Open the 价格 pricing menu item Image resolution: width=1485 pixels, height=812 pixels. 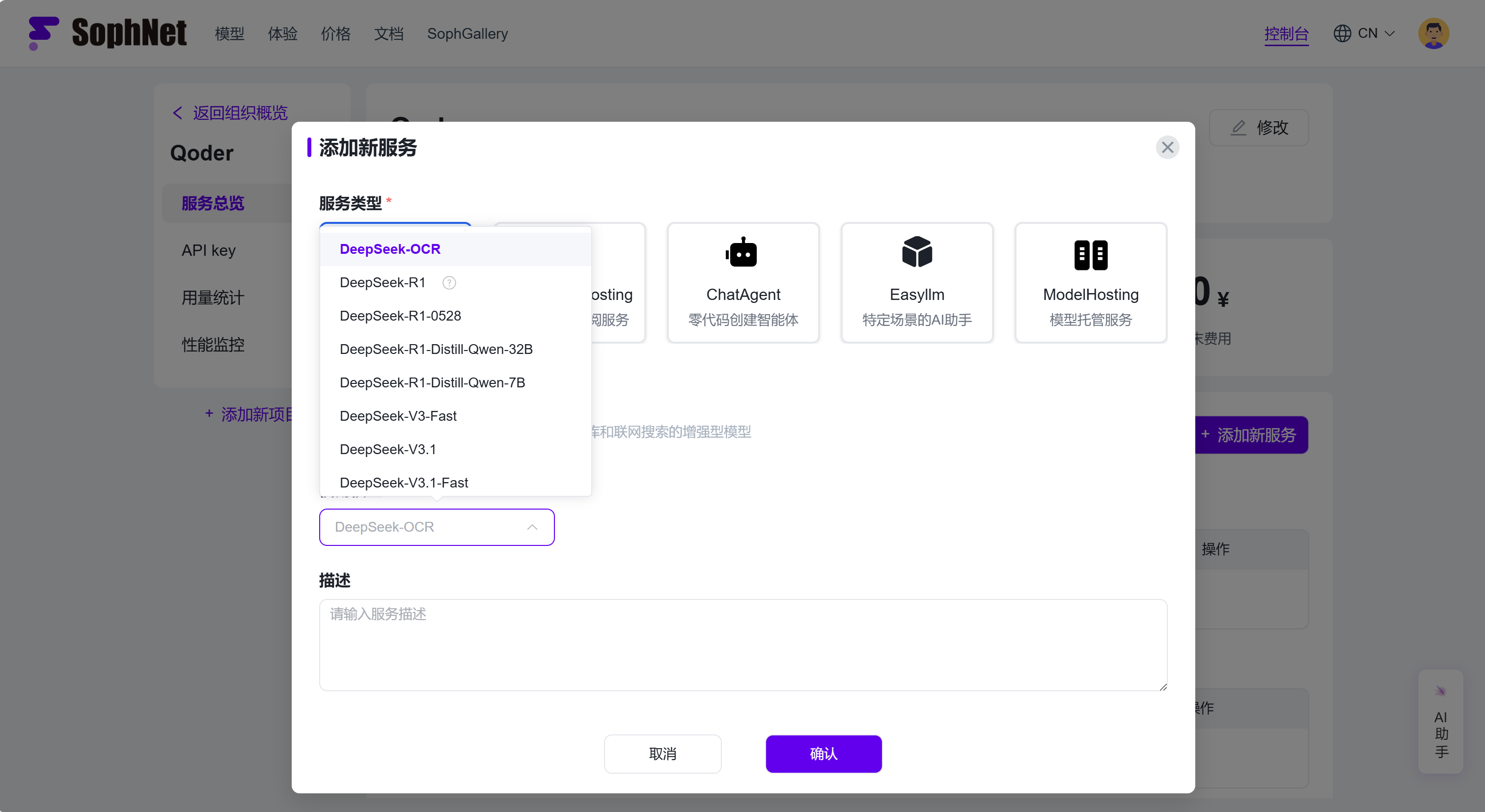[x=335, y=34]
